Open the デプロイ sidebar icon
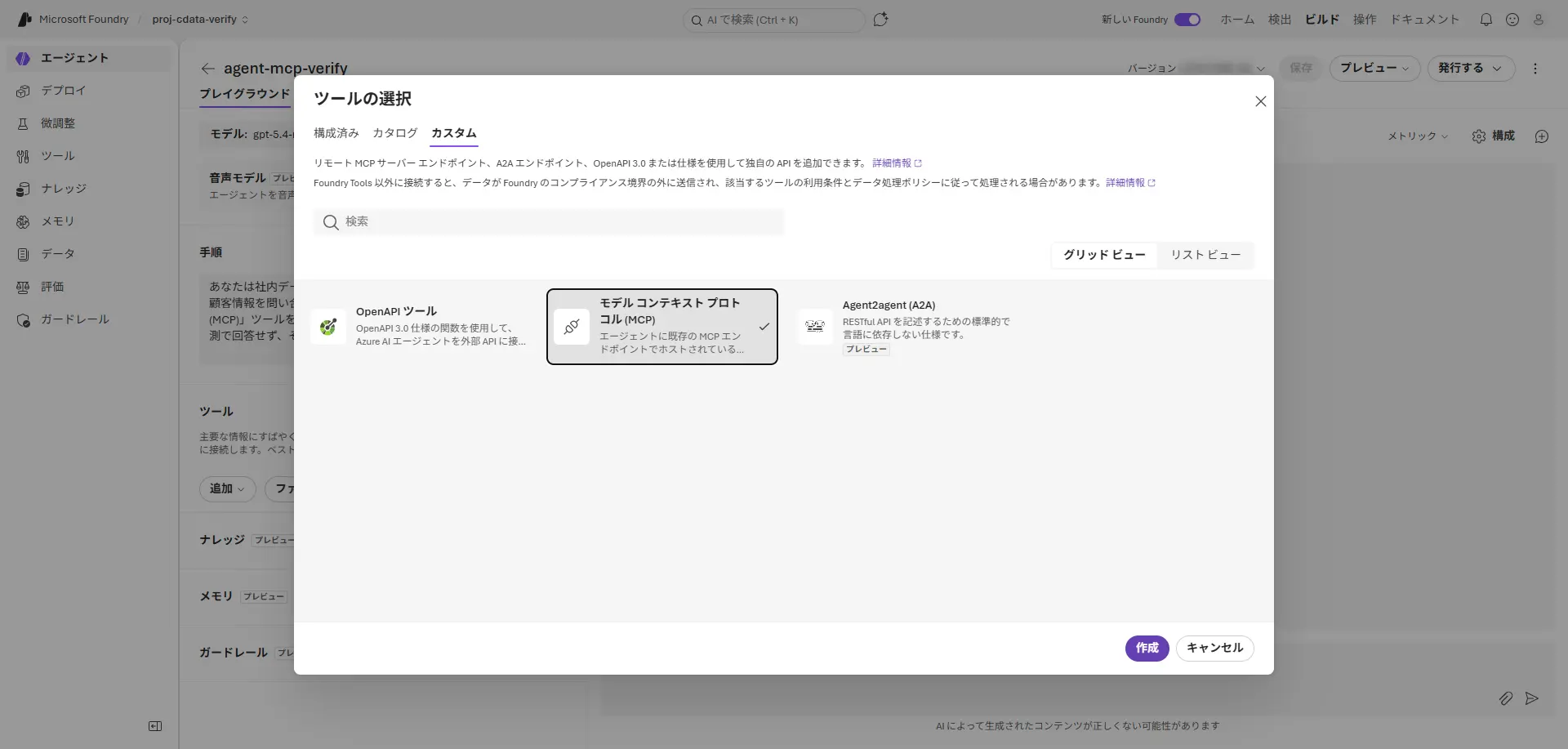1568x749 pixels. (23, 91)
